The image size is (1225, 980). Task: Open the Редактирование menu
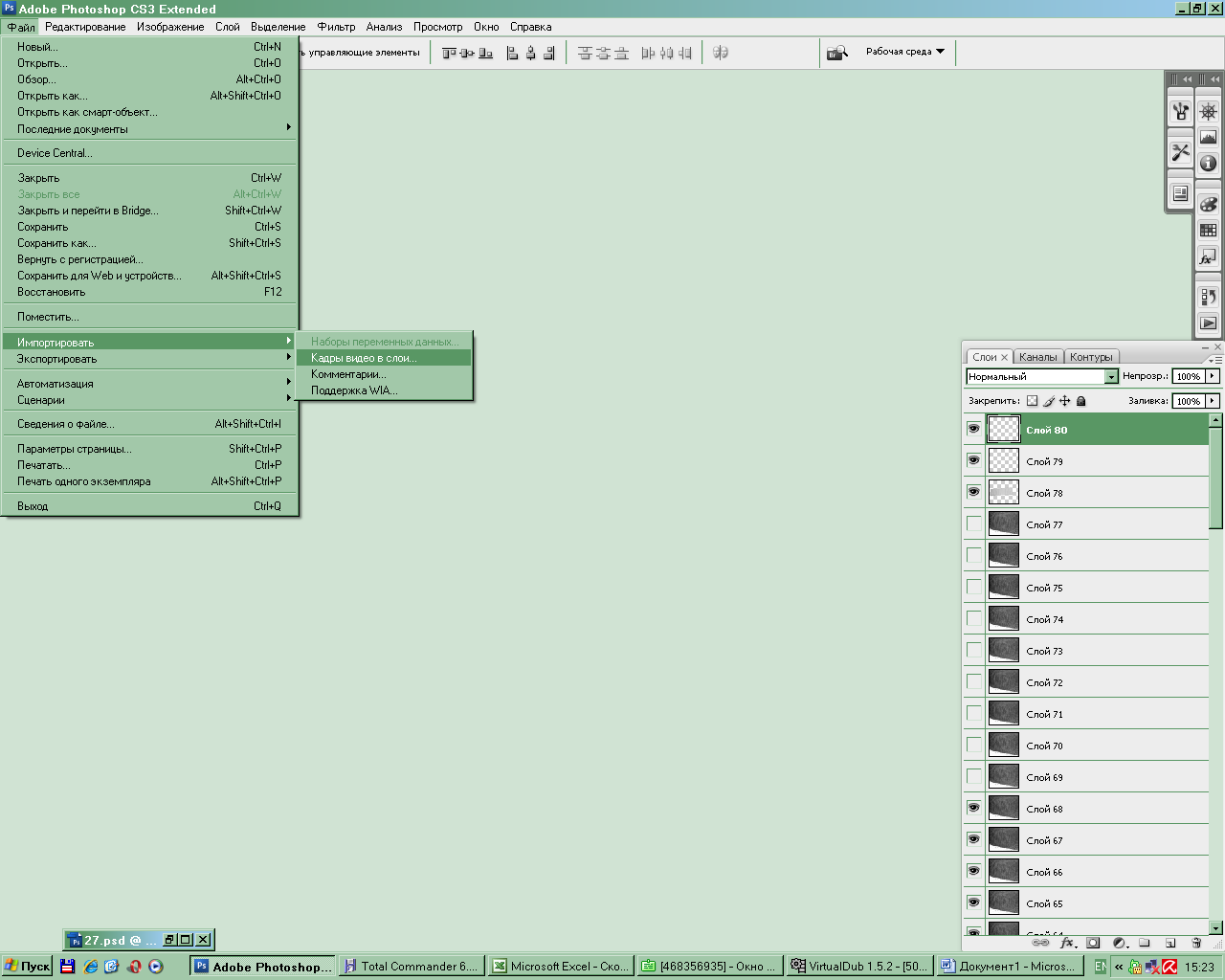click(85, 27)
